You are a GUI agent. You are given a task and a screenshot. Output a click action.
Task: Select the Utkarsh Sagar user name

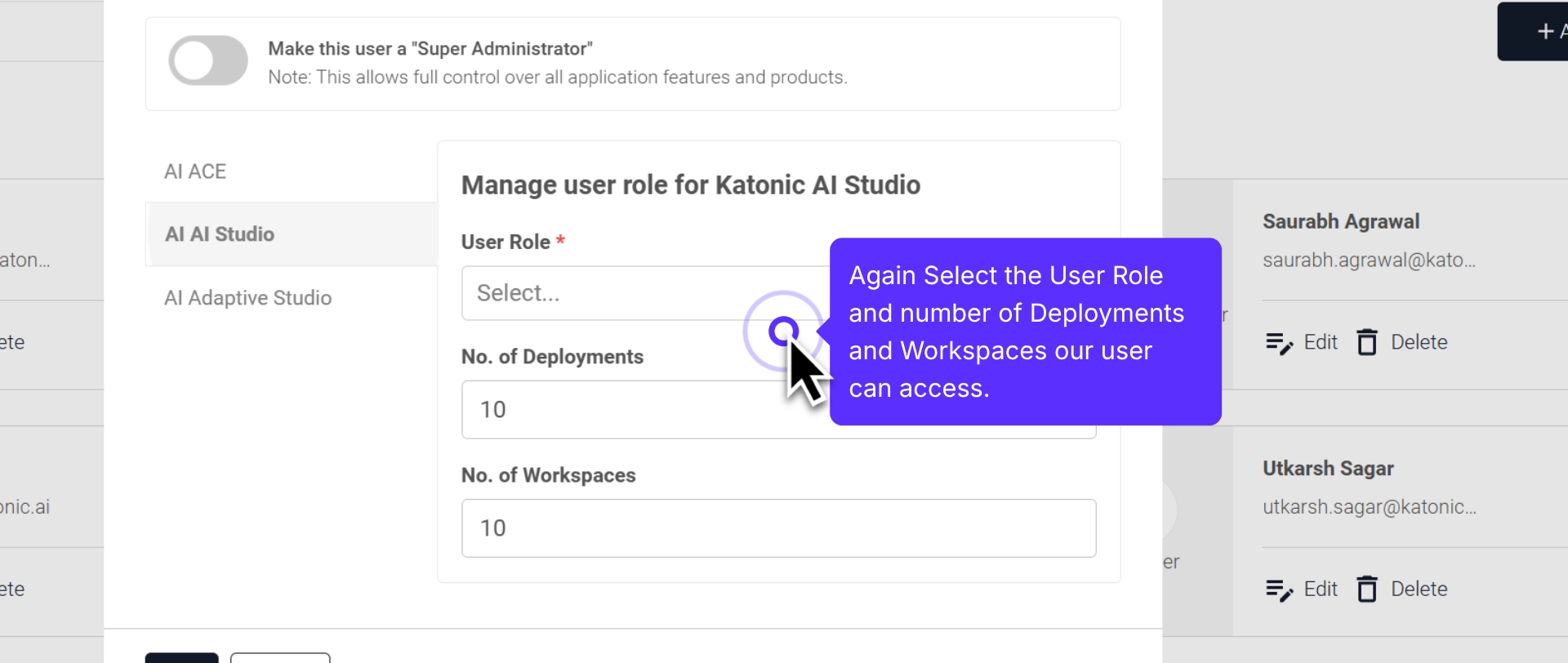click(x=1328, y=469)
